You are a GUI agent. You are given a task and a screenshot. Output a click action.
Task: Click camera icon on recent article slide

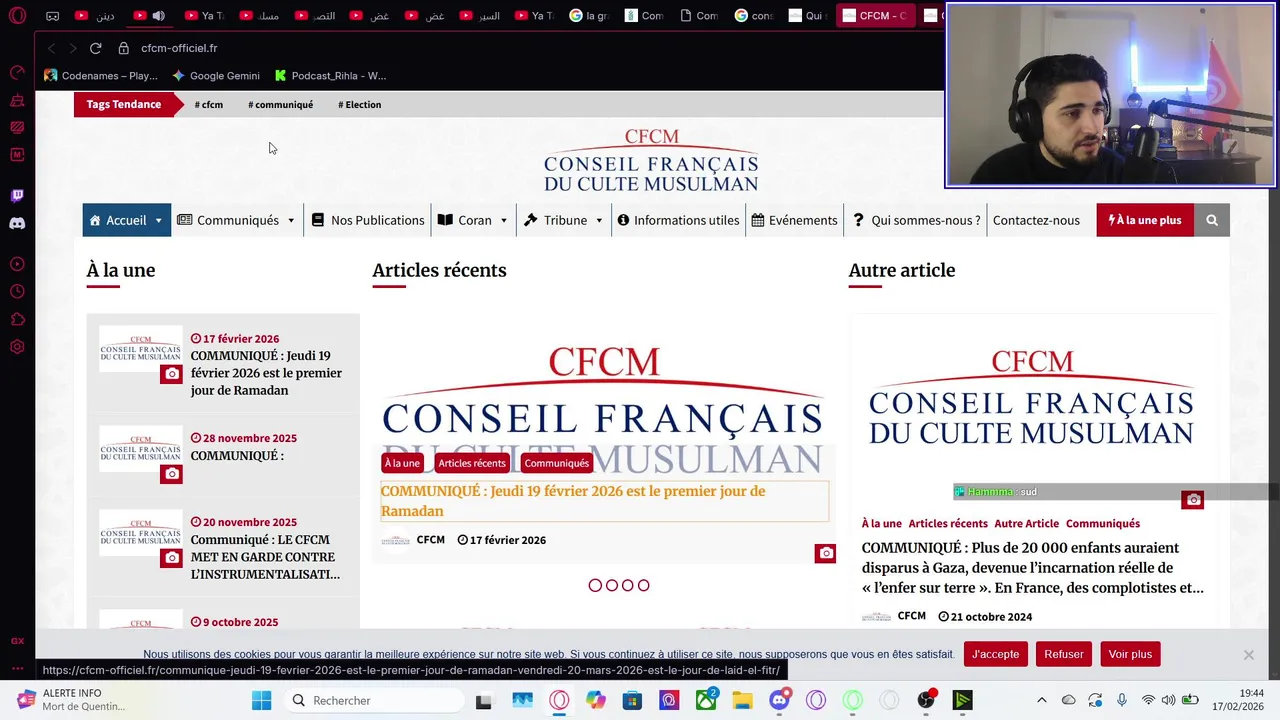[825, 553]
